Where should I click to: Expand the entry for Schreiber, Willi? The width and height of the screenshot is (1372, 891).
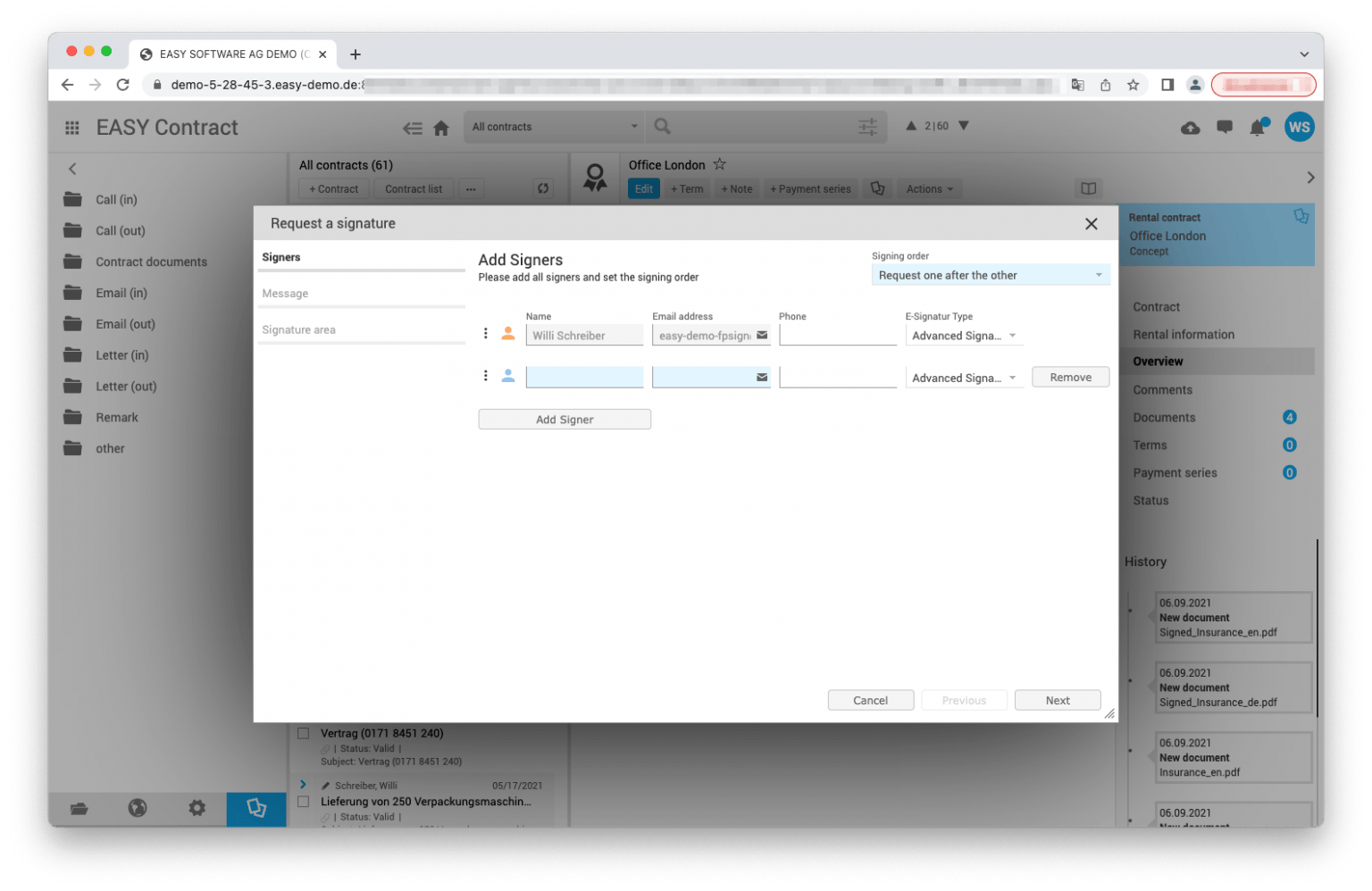(303, 784)
